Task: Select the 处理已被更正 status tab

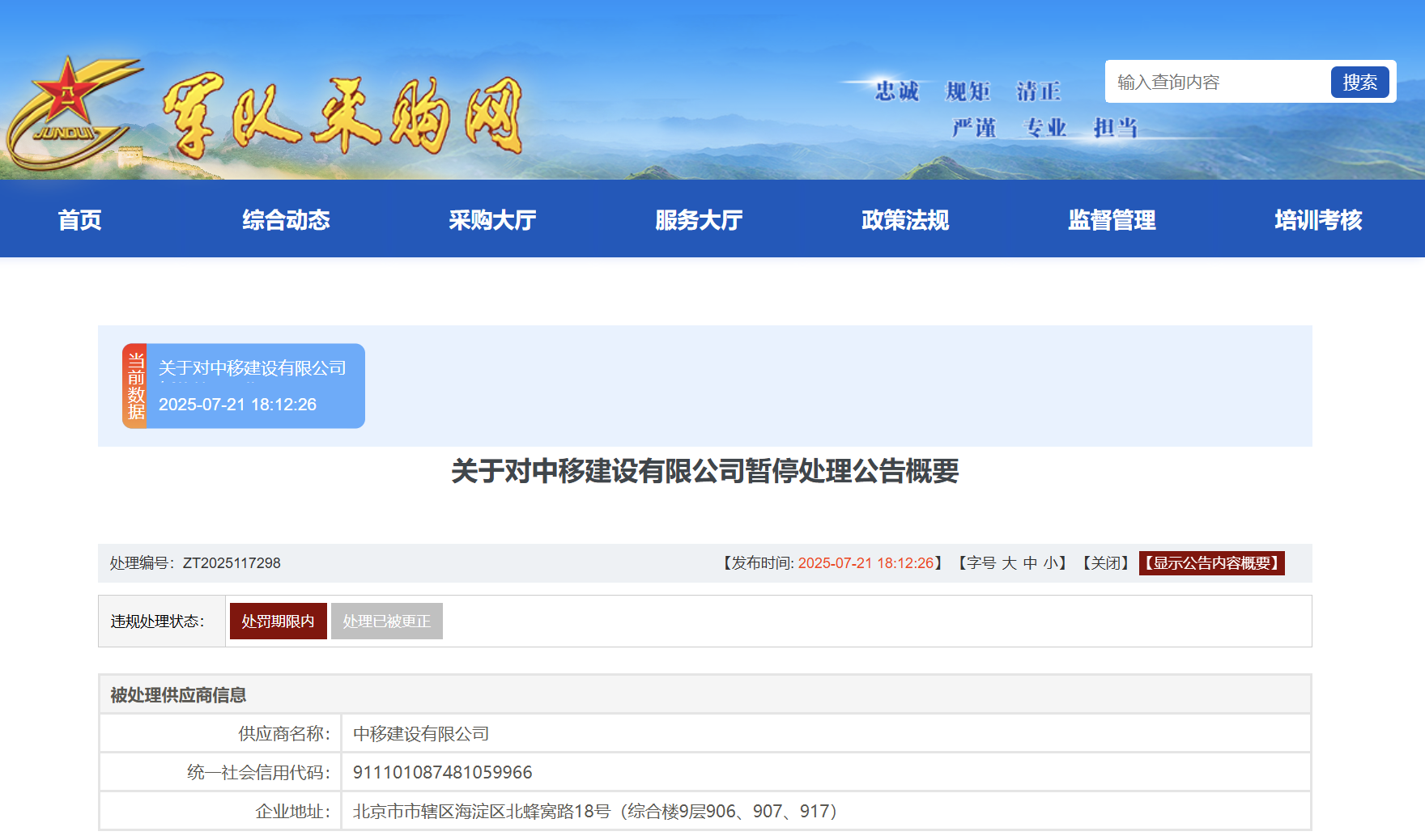Action: click(x=386, y=621)
